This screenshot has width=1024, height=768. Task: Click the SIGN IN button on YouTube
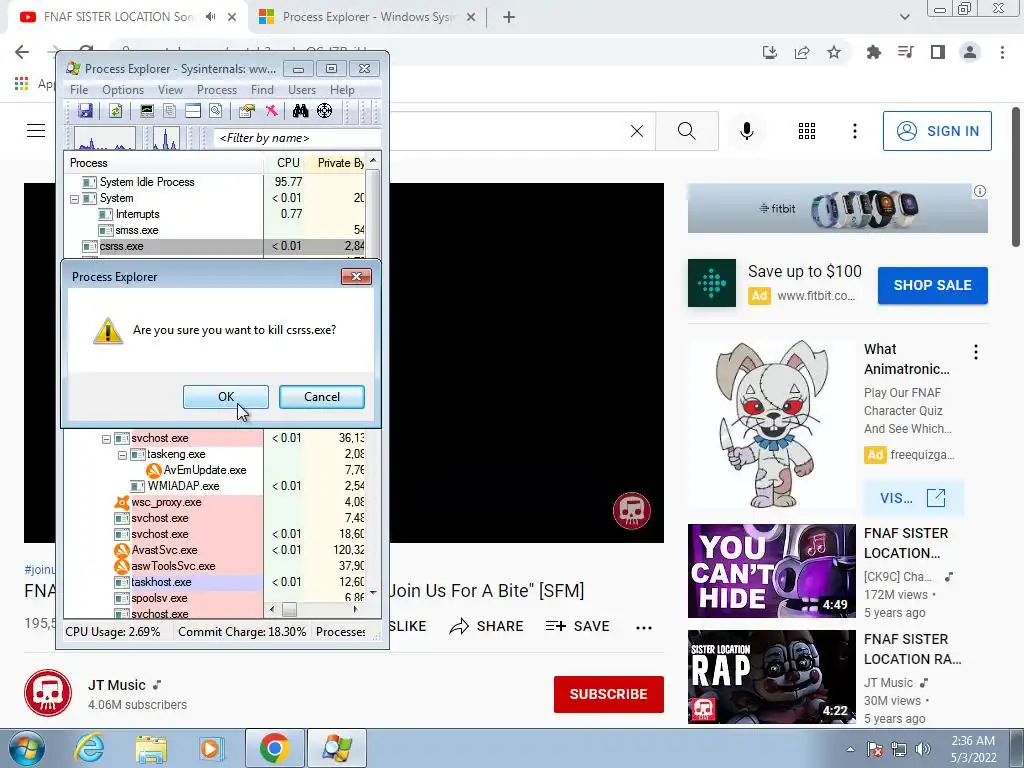pyautogui.click(x=937, y=131)
